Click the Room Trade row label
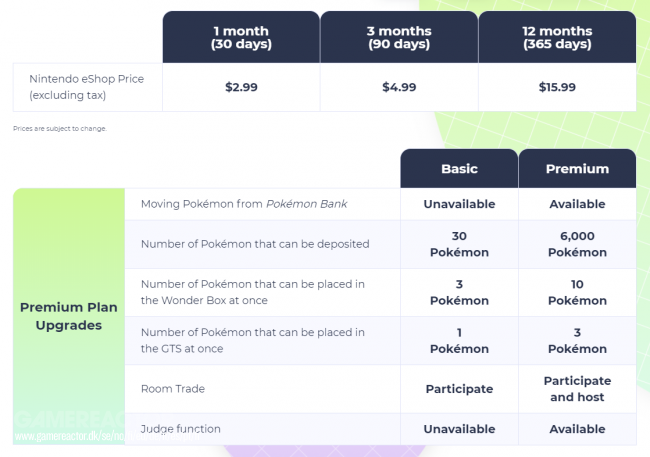The width and height of the screenshot is (650, 457). [173, 389]
